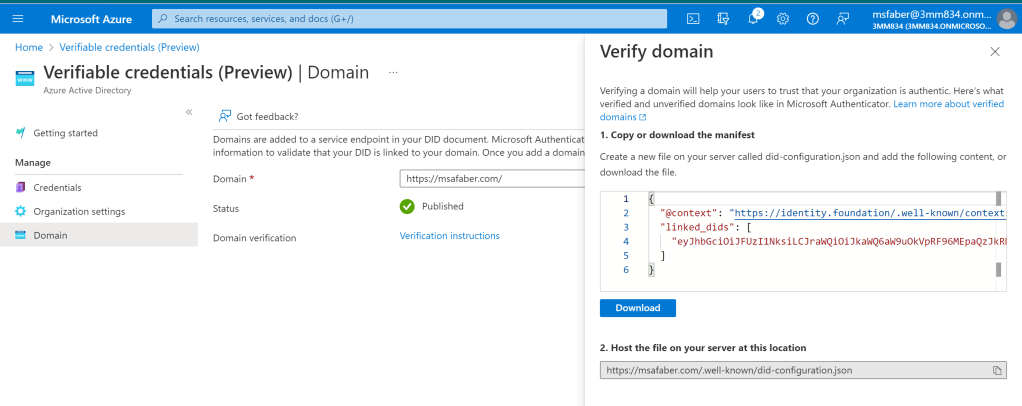
Task: Open the Directories and subscriptions filter
Action: pyautogui.click(x=723, y=19)
